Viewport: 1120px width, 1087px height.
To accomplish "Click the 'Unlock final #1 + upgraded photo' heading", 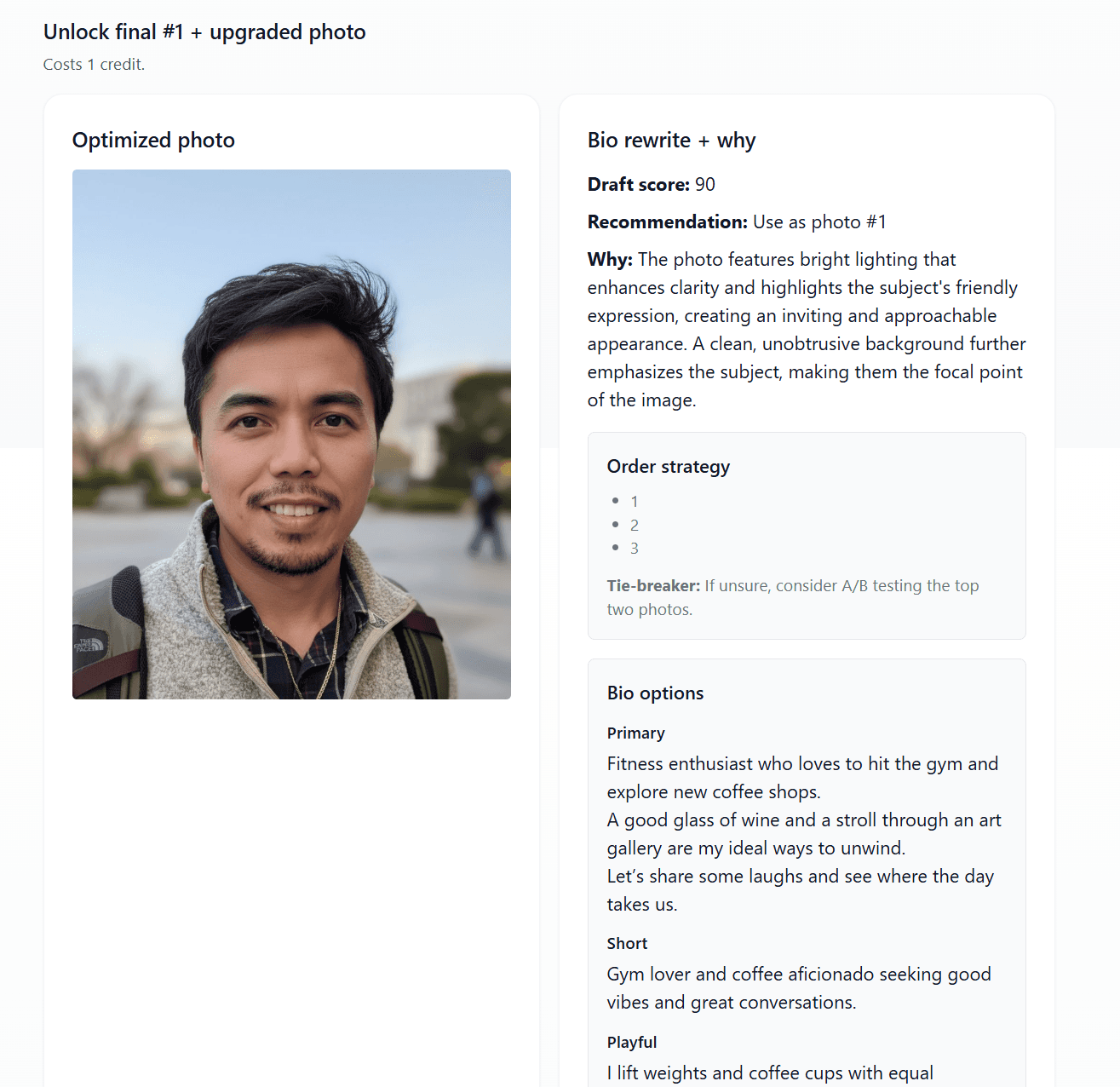I will [x=204, y=32].
